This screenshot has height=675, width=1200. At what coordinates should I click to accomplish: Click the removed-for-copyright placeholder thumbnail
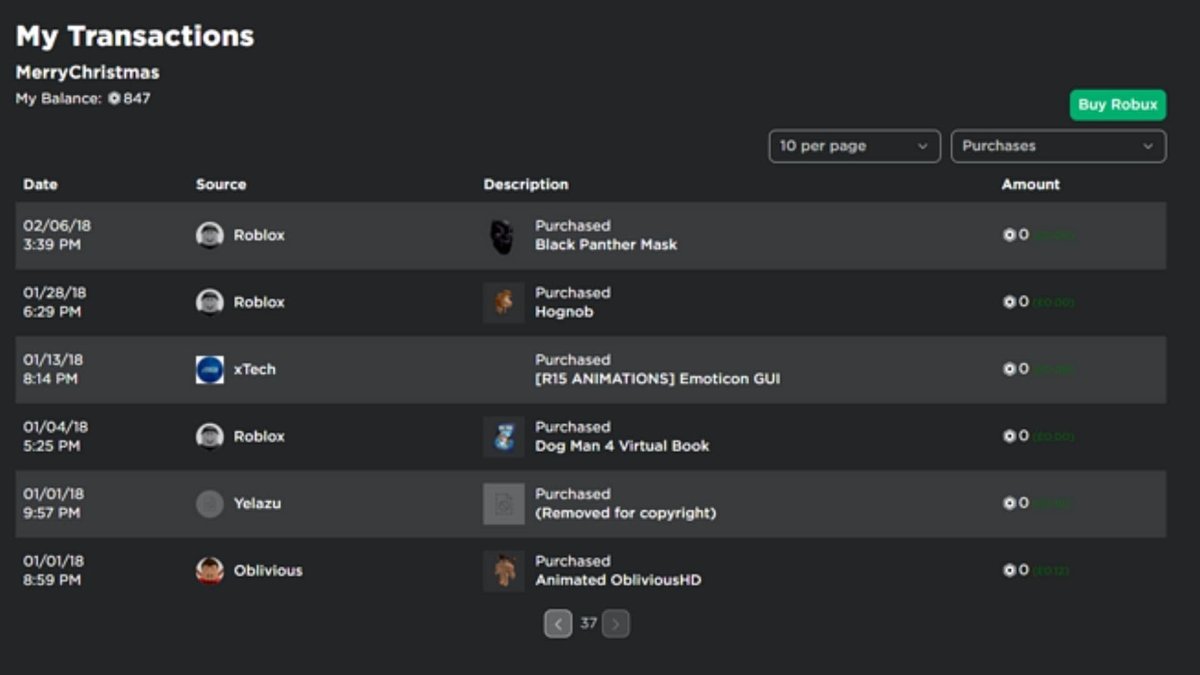coord(503,502)
